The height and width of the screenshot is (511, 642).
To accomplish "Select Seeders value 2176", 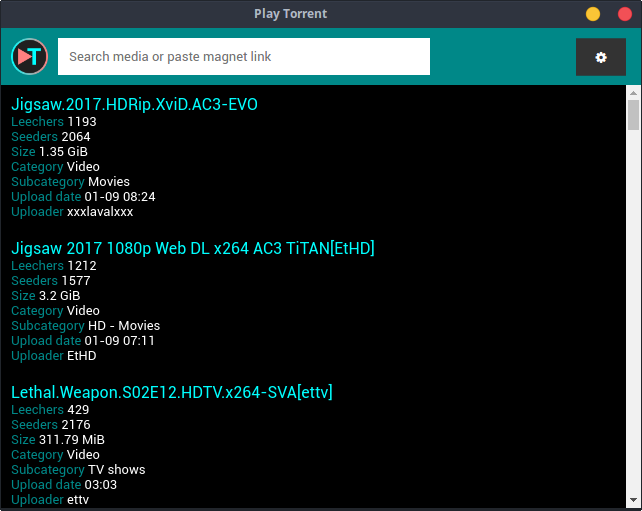I will pyautogui.click(x=76, y=425).
